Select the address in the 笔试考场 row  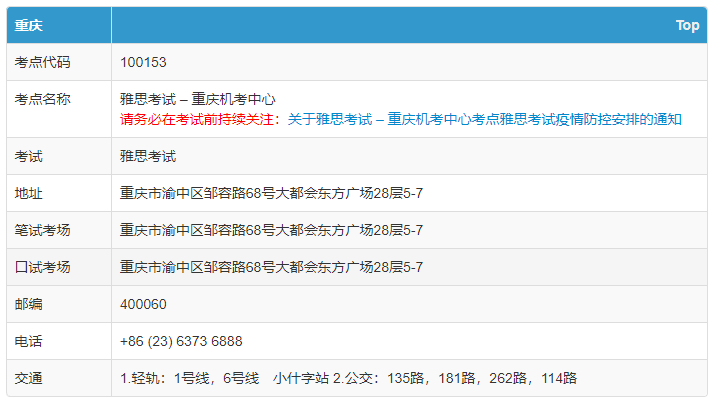coord(271,230)
